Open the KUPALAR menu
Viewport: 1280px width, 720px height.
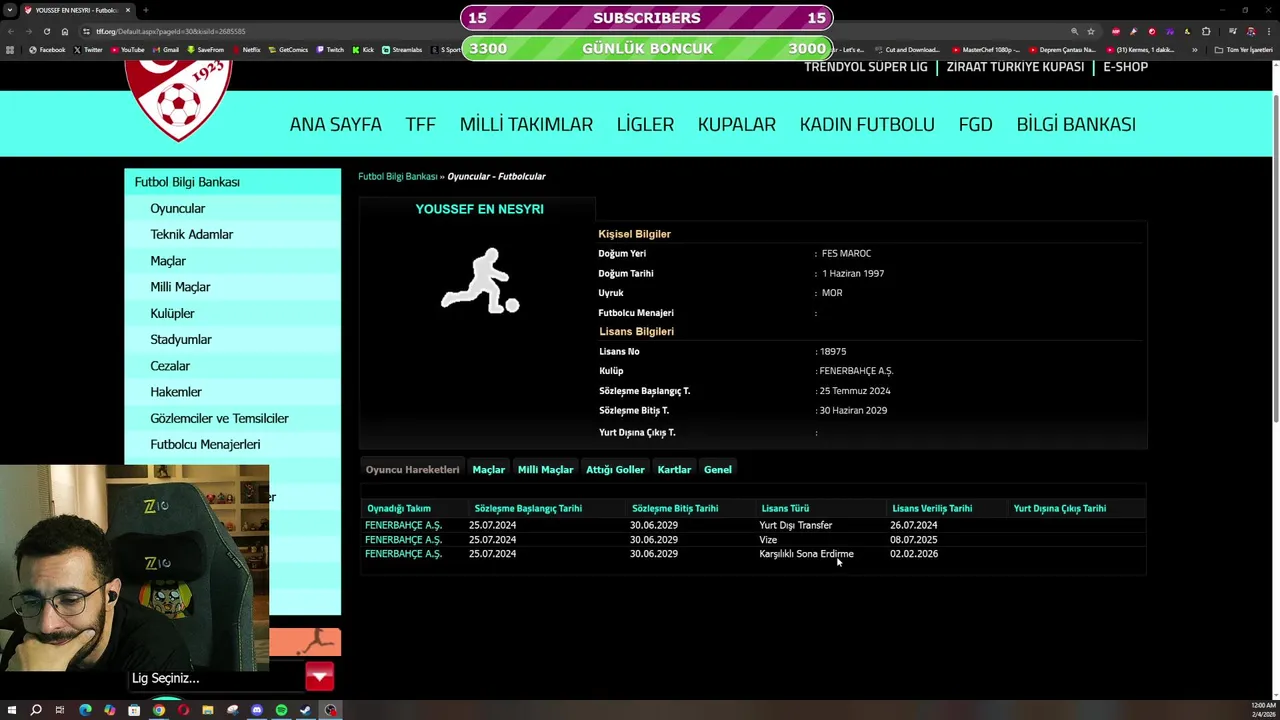coord(736,124)
